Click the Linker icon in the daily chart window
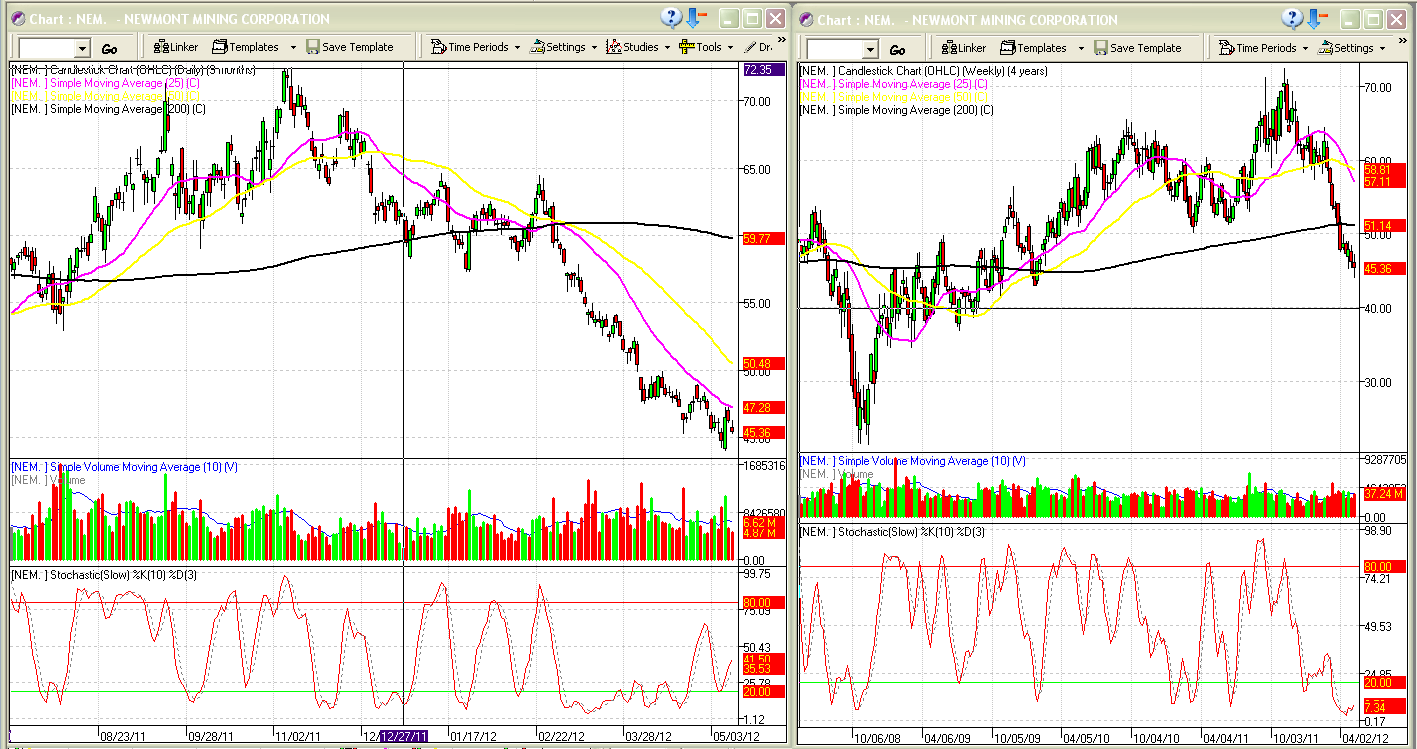This screenshot has width=1417, height=749. click(161, 47)
